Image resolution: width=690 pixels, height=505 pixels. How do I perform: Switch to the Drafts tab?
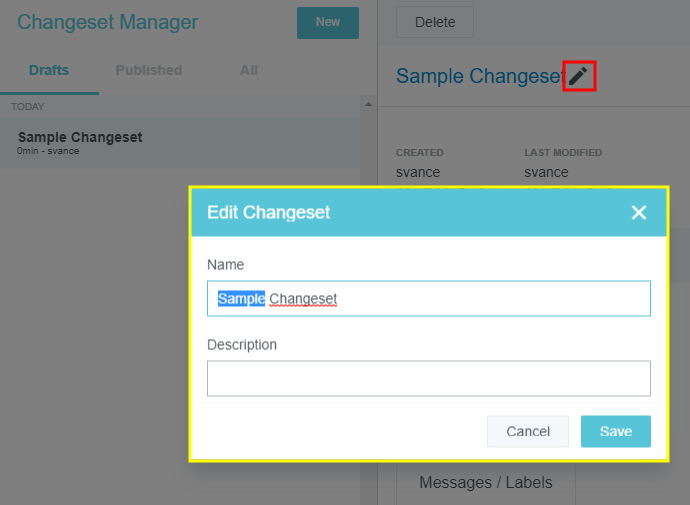pos(49,70)
